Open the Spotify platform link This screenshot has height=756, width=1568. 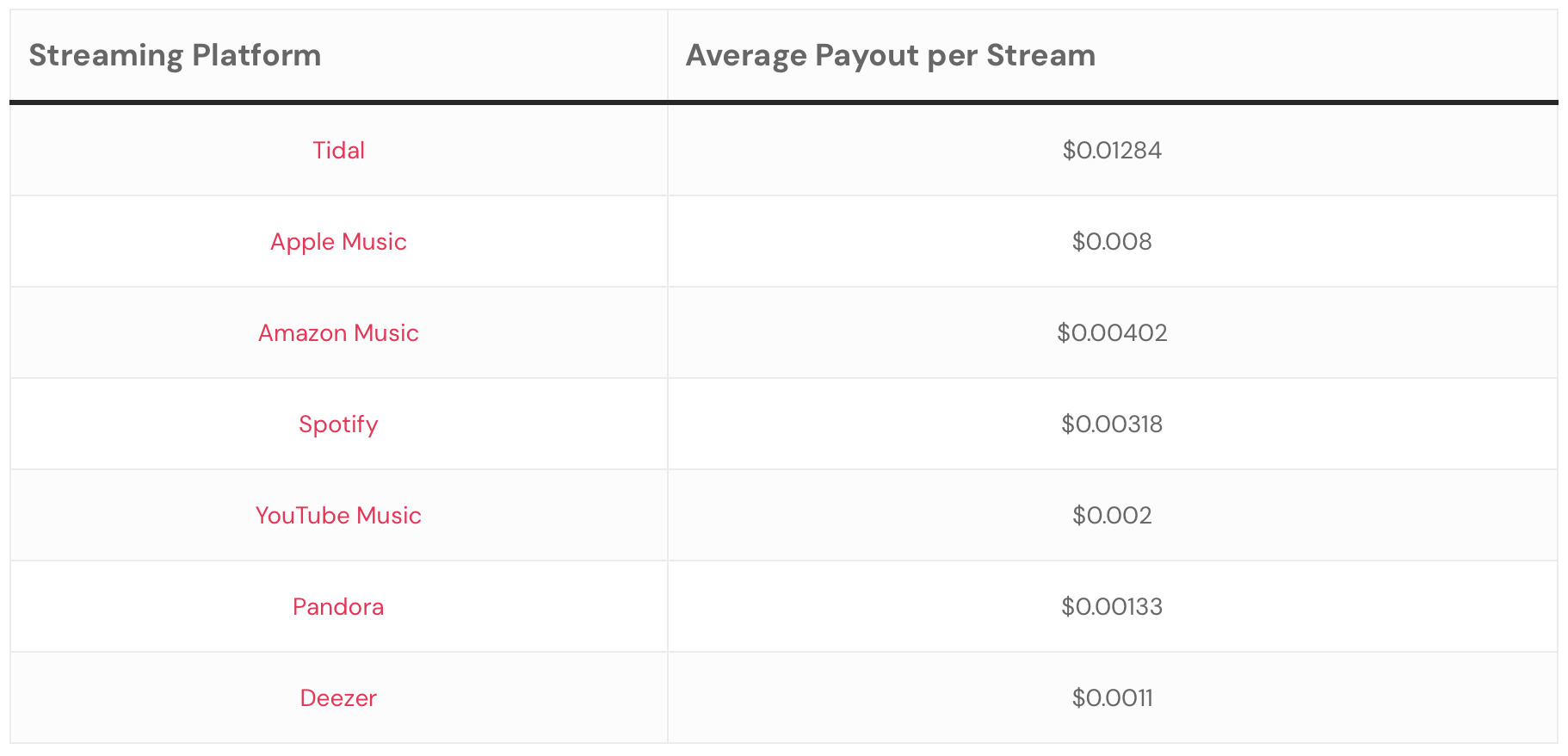pyautogui.click(x=338, y=424)
